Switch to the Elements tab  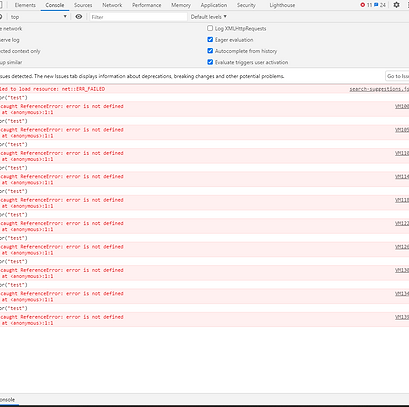[x=25, y=5]
